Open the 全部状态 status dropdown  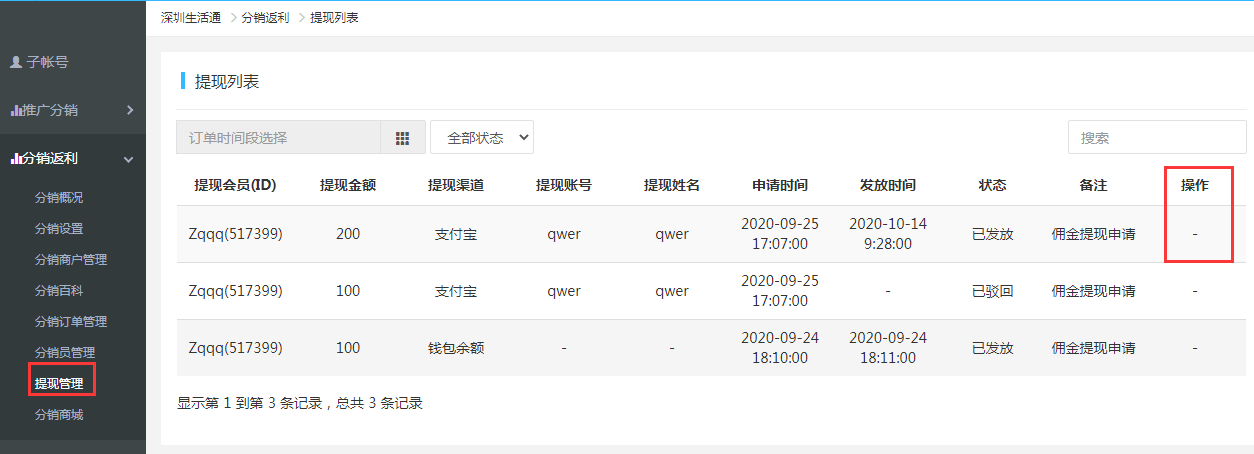click(482, 138)
